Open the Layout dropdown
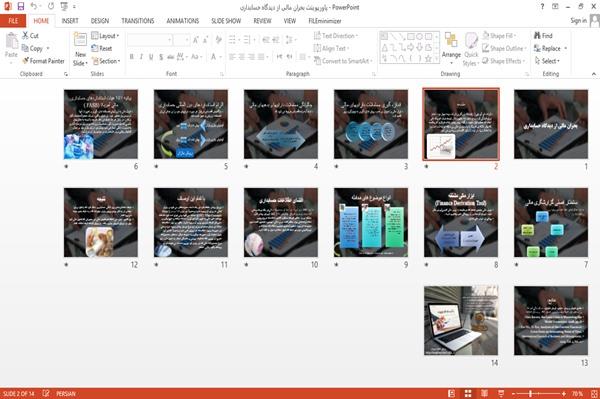The image size is (600, 399). point(105,36)
